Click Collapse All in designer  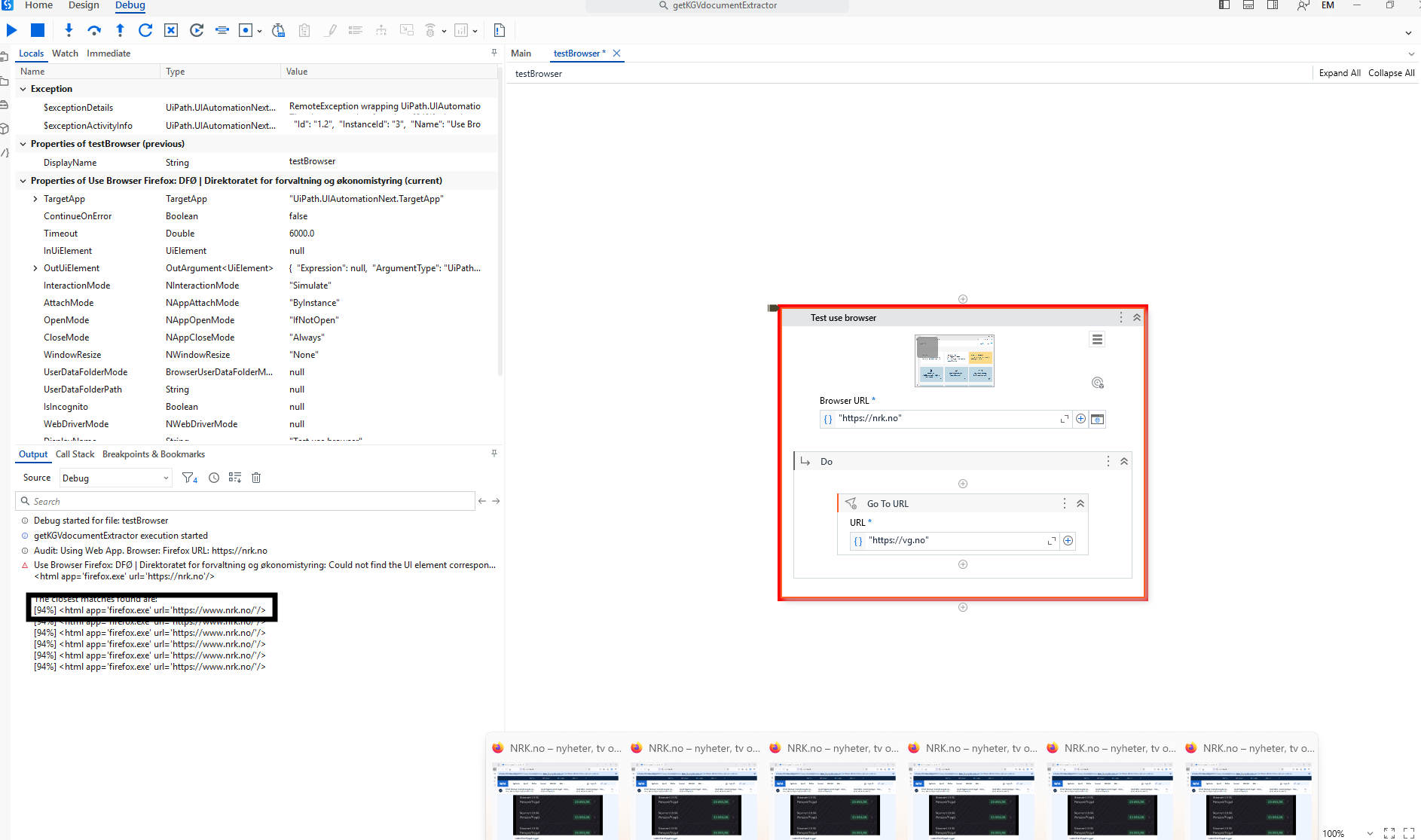[1391, 73]
